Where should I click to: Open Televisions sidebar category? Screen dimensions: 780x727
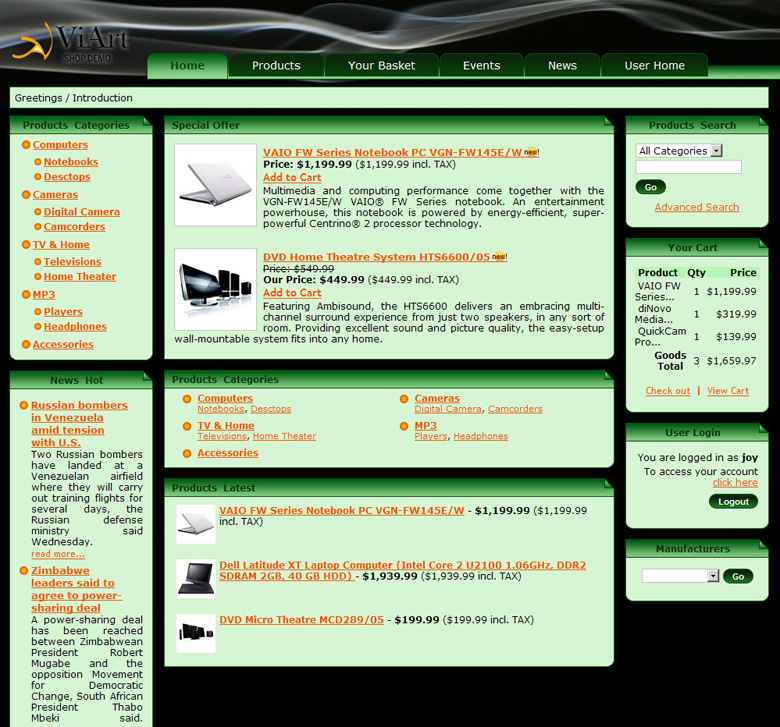pyautogui.click(x=73, y=261)
